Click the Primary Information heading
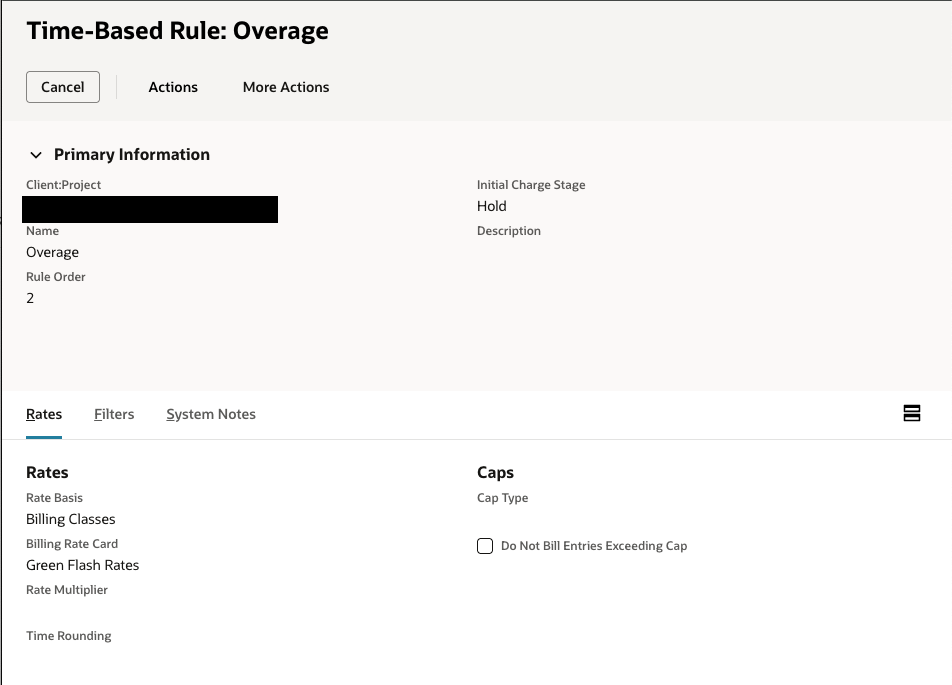The width and height of the screenshot is (952, 685). click(x=132, y=154)
